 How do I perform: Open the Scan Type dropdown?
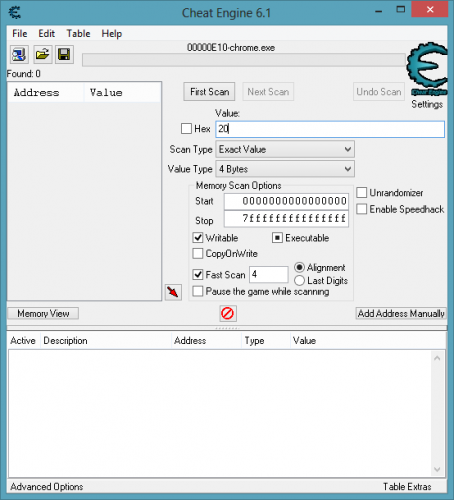[285, 149]
